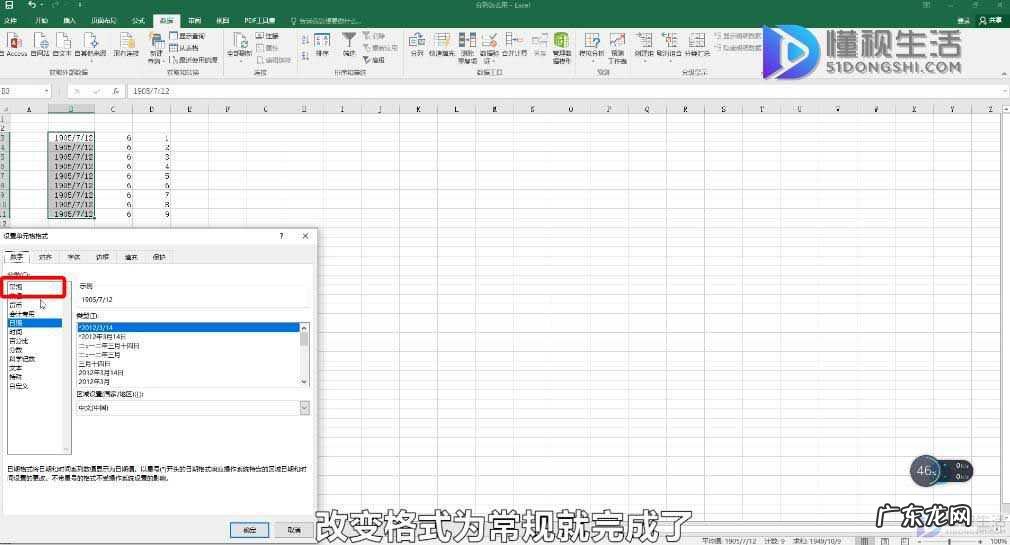
Task: Choose the 文本 category in format list
Action: (x=15, y=367)
